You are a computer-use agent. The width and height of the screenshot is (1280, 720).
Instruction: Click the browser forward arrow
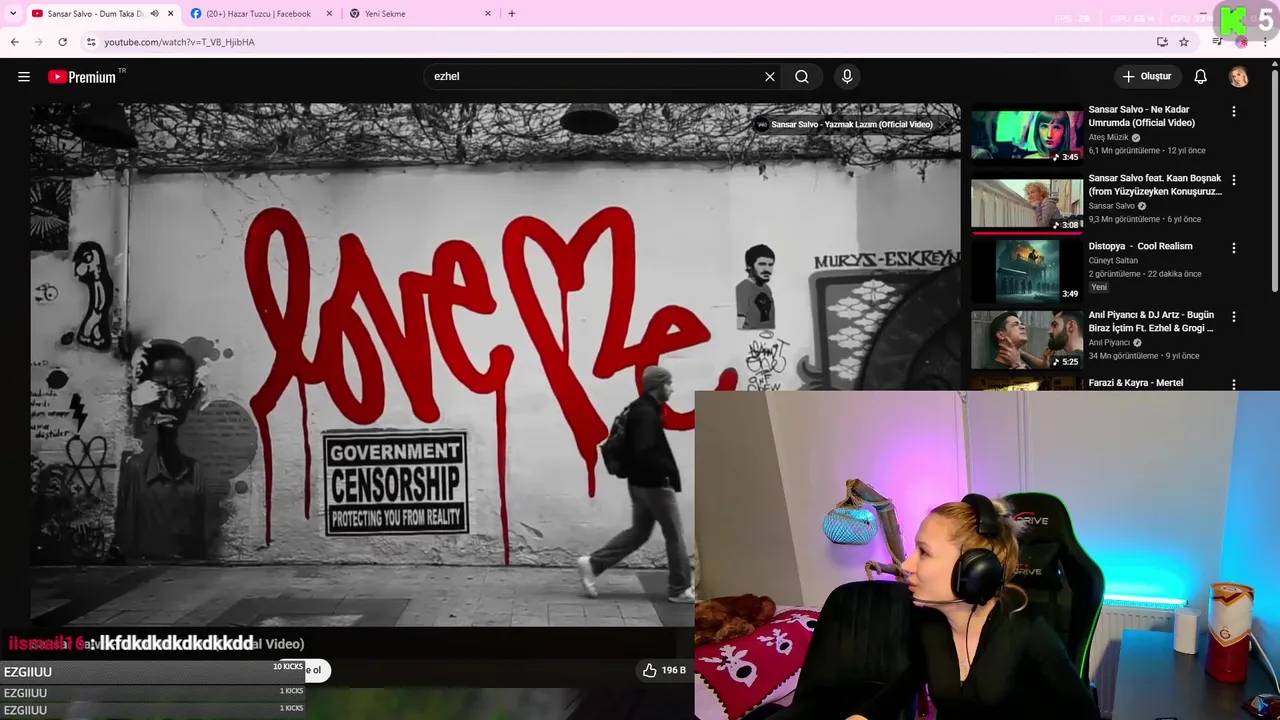click(x=38, y=42)
